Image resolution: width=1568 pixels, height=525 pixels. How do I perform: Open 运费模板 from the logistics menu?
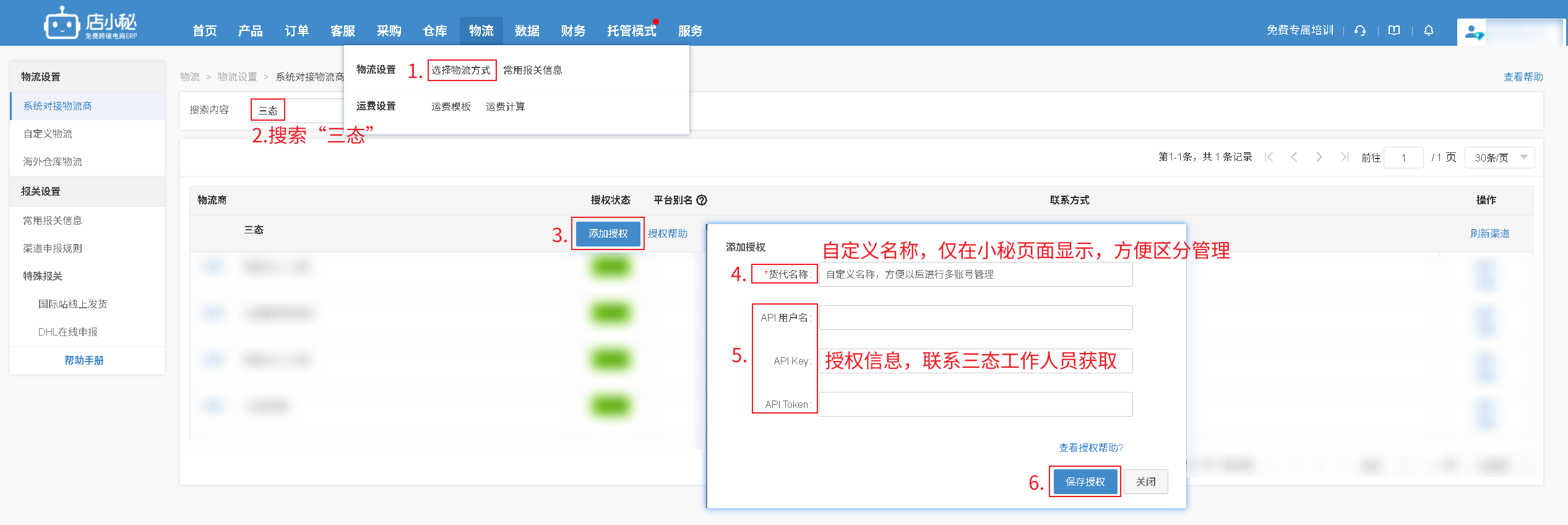pyautogui.click(x=450, y=106)
